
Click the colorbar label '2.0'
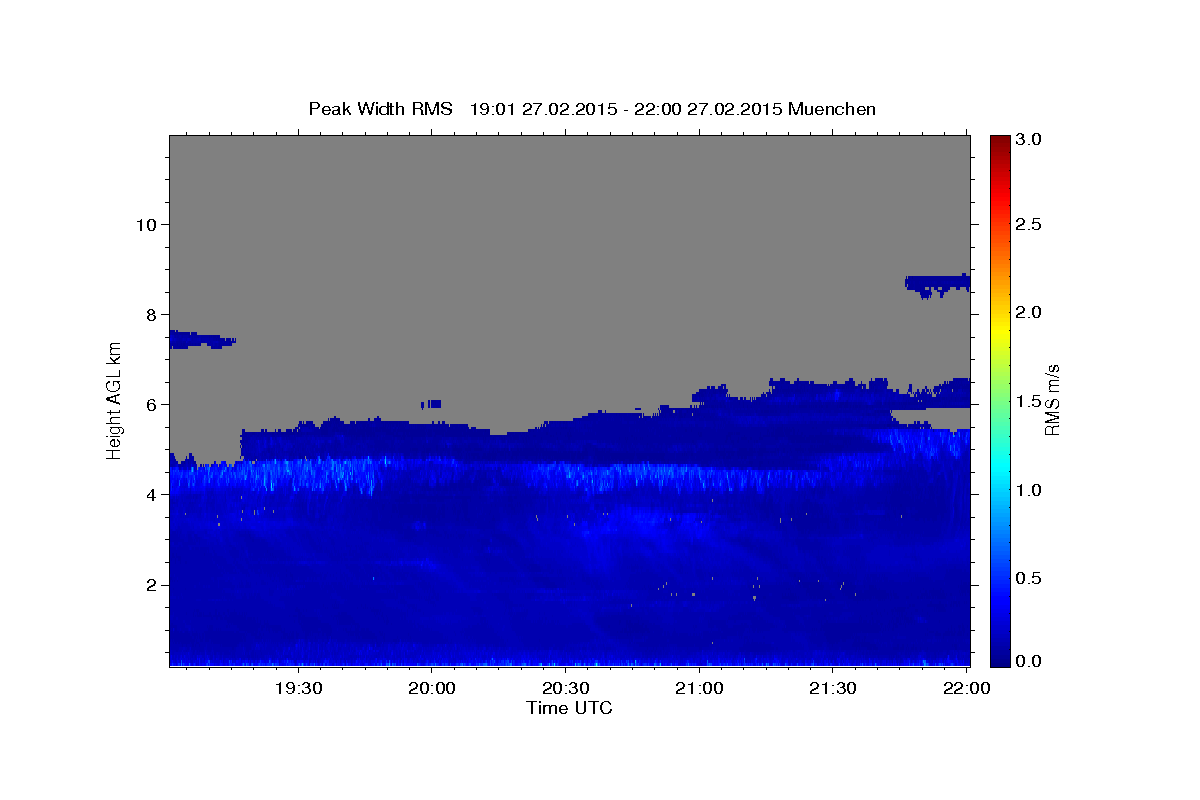click(x=1029, y=312)
